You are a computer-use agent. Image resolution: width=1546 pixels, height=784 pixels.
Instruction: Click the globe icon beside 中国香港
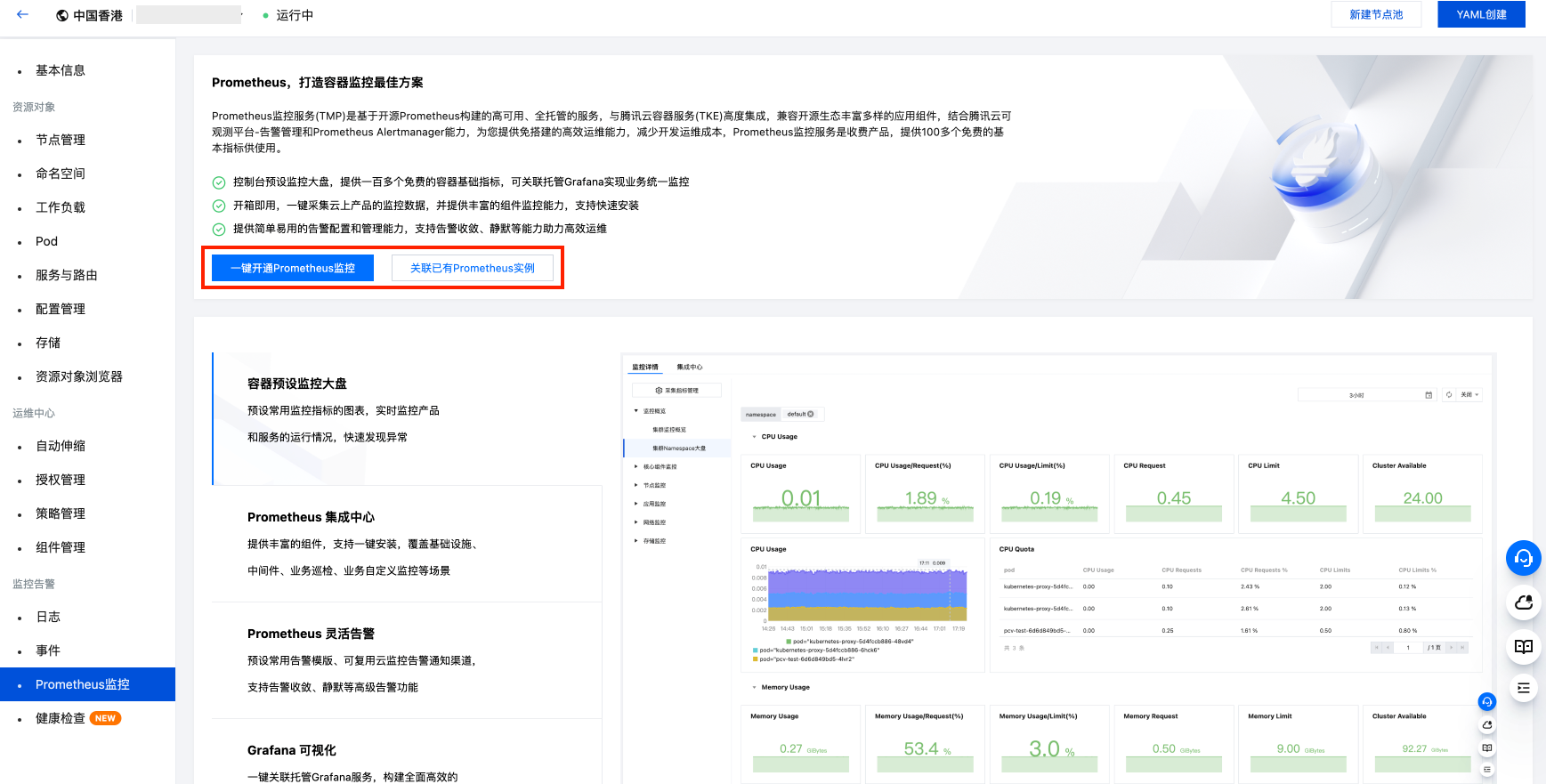[62, 15]
